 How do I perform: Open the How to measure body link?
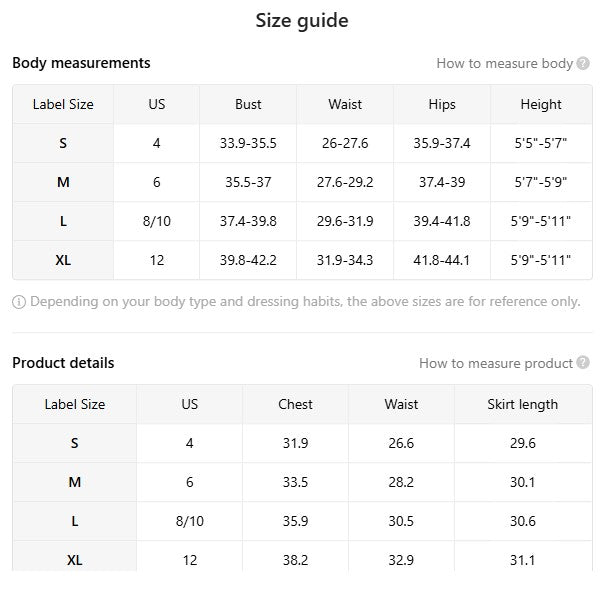[504, 63]
